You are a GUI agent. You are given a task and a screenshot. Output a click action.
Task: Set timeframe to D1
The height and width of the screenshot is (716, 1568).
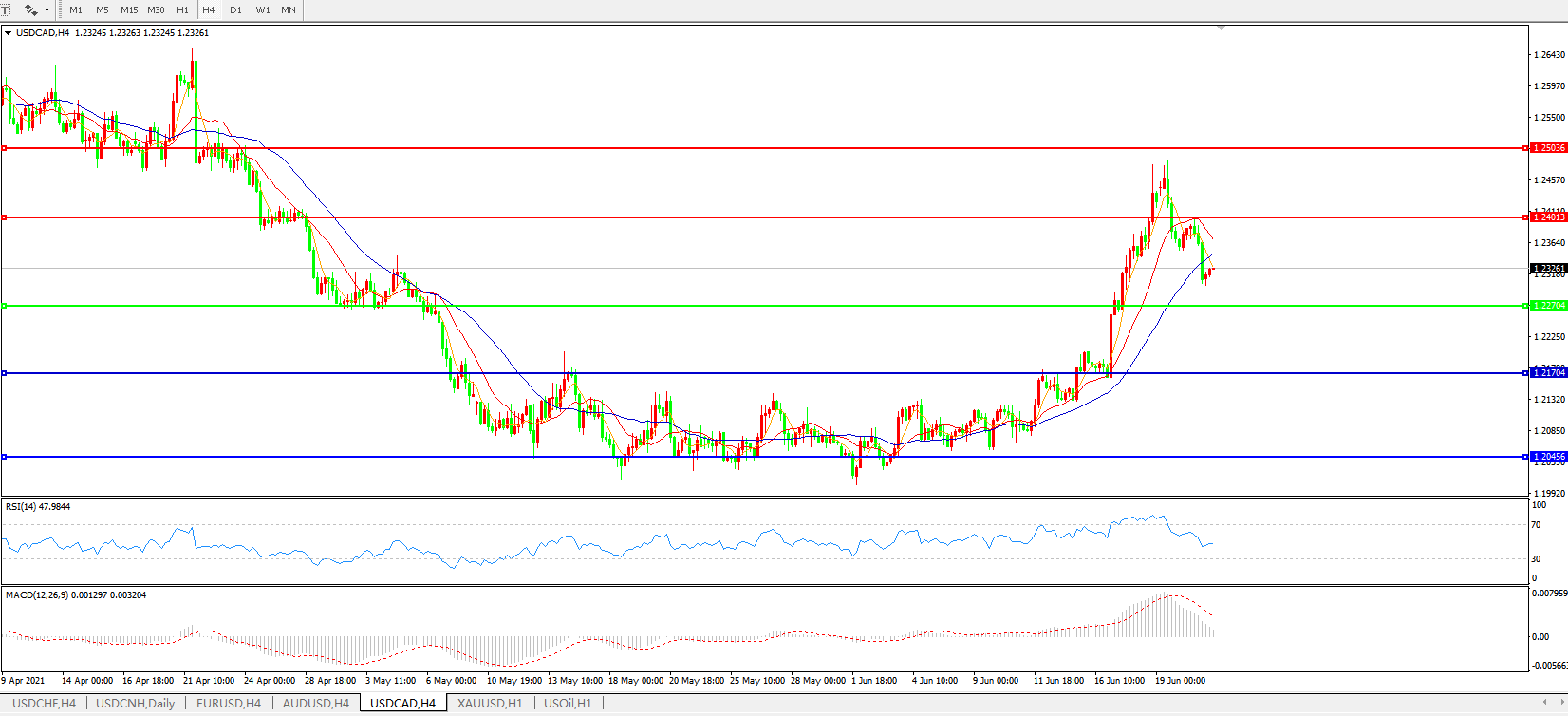click(x=235, y=9)
